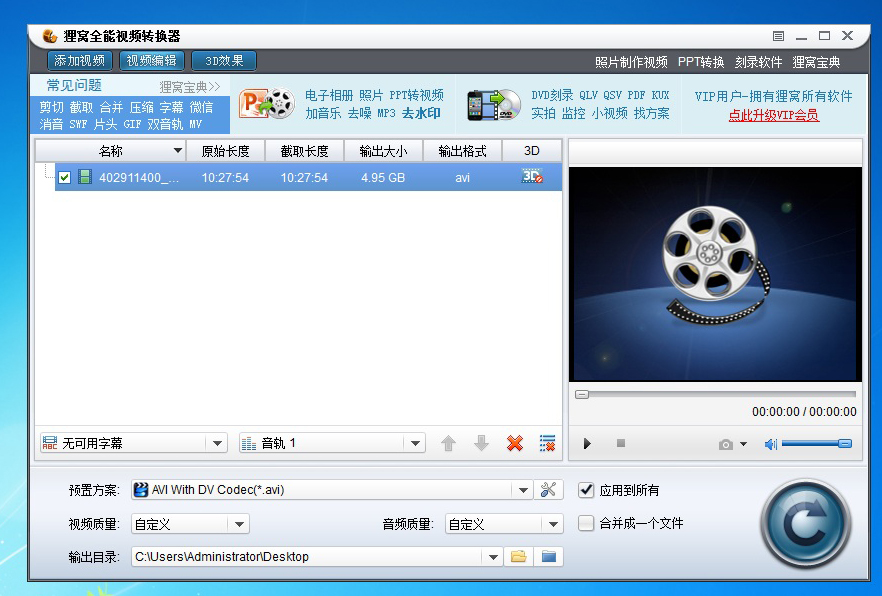Screen dimensions: 882x596
Task: Click the 点此升级VIP会员 link
Action: pyautogui.click(x=773, y=115)
